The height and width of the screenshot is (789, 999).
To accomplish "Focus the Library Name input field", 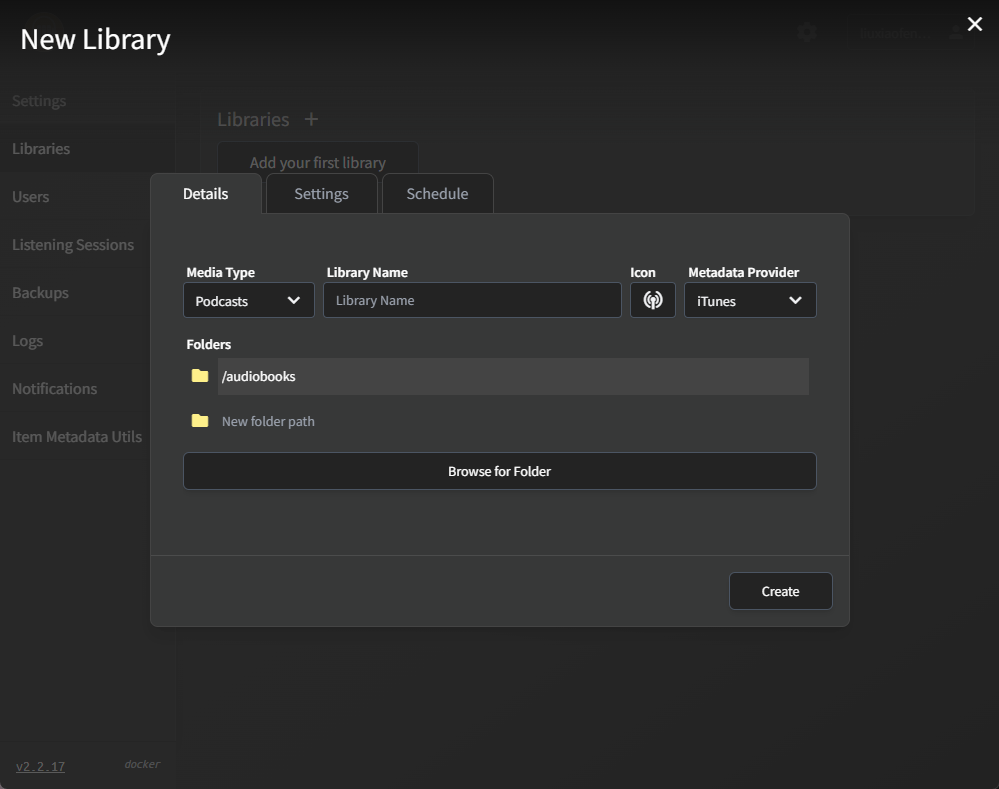I will (472, 300).
